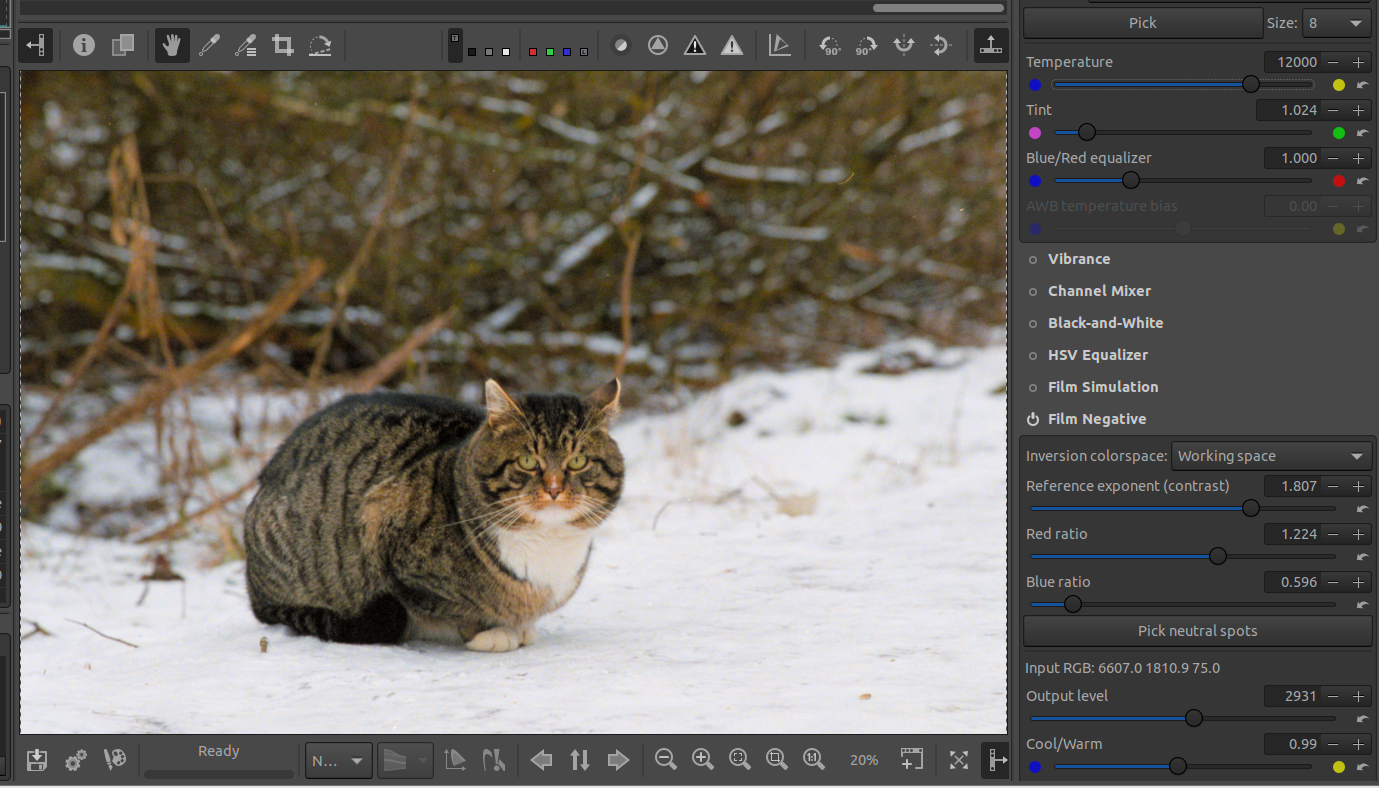Choose the Straighten rotate tool
This screenshot has height=788, width=1379.
[x=320, y=45]
